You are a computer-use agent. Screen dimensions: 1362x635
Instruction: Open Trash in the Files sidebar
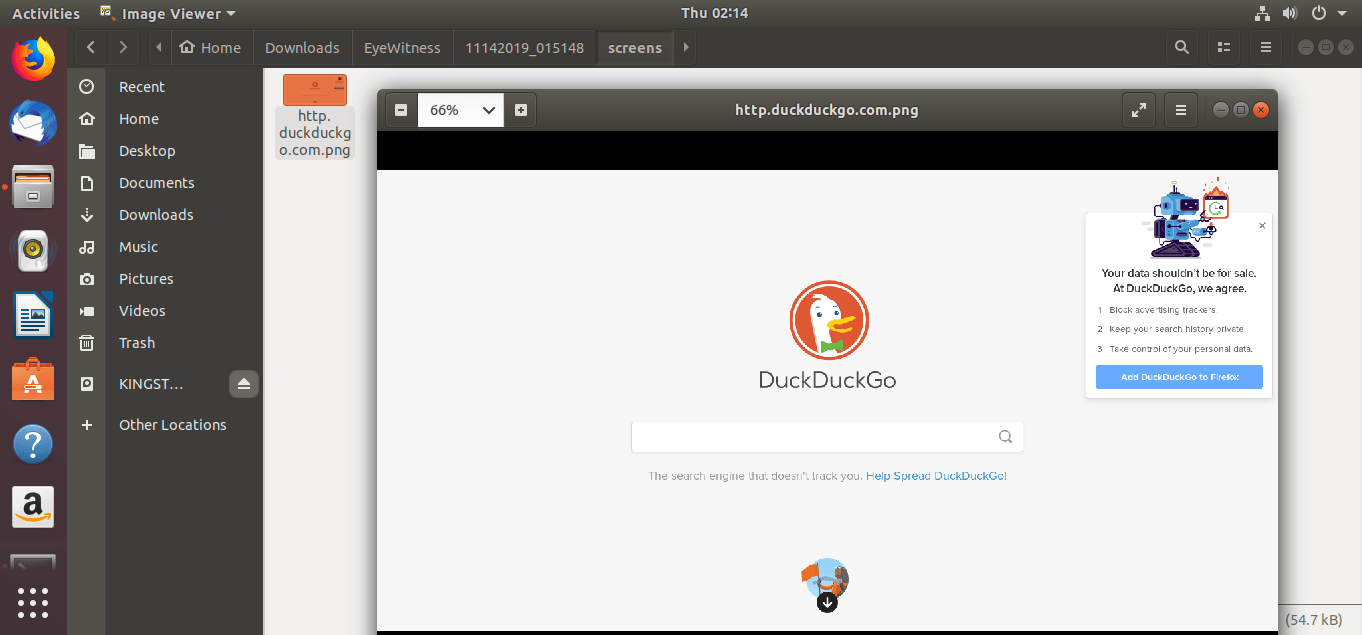point(165,343)
